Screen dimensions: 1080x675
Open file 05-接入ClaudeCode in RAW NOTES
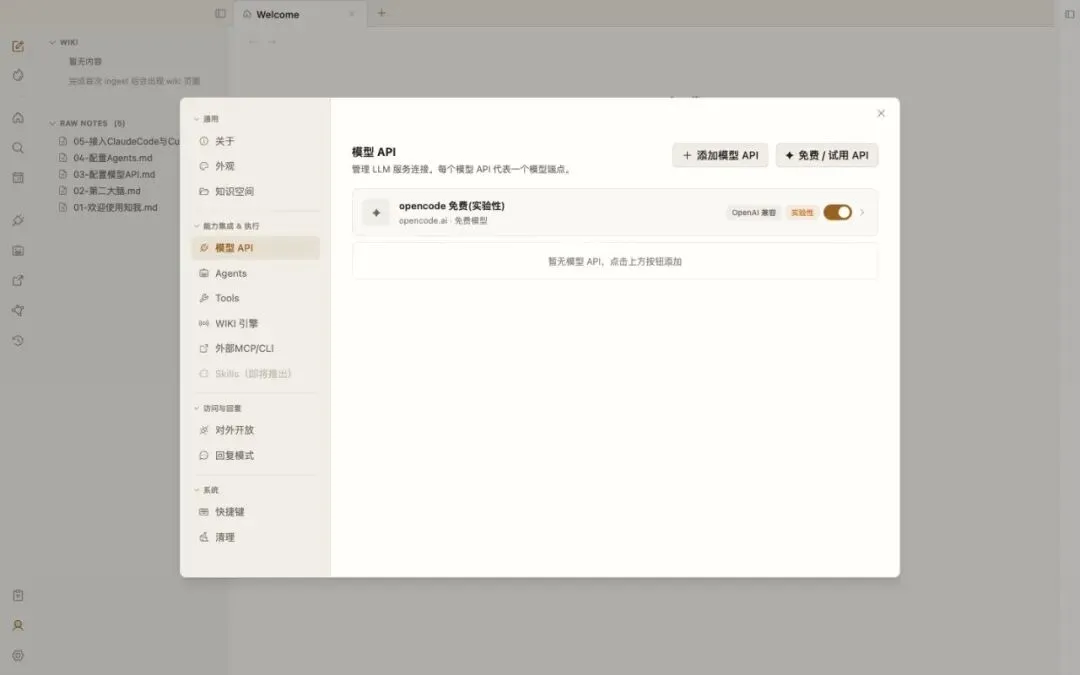118,141
